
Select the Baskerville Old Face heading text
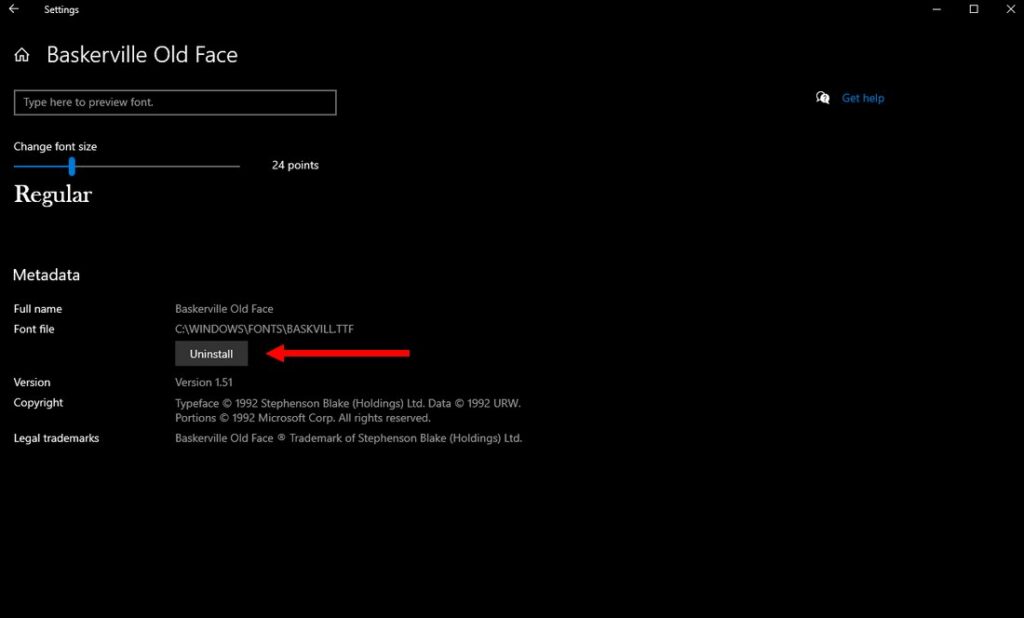(141, 55)
